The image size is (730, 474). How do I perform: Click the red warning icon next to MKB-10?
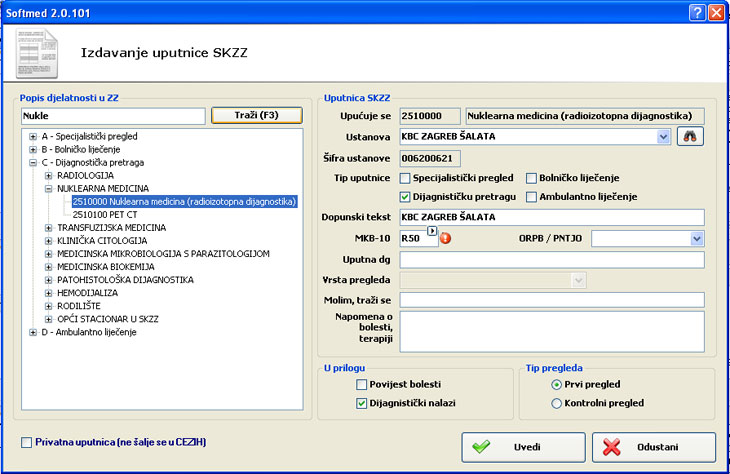[445, 239]
